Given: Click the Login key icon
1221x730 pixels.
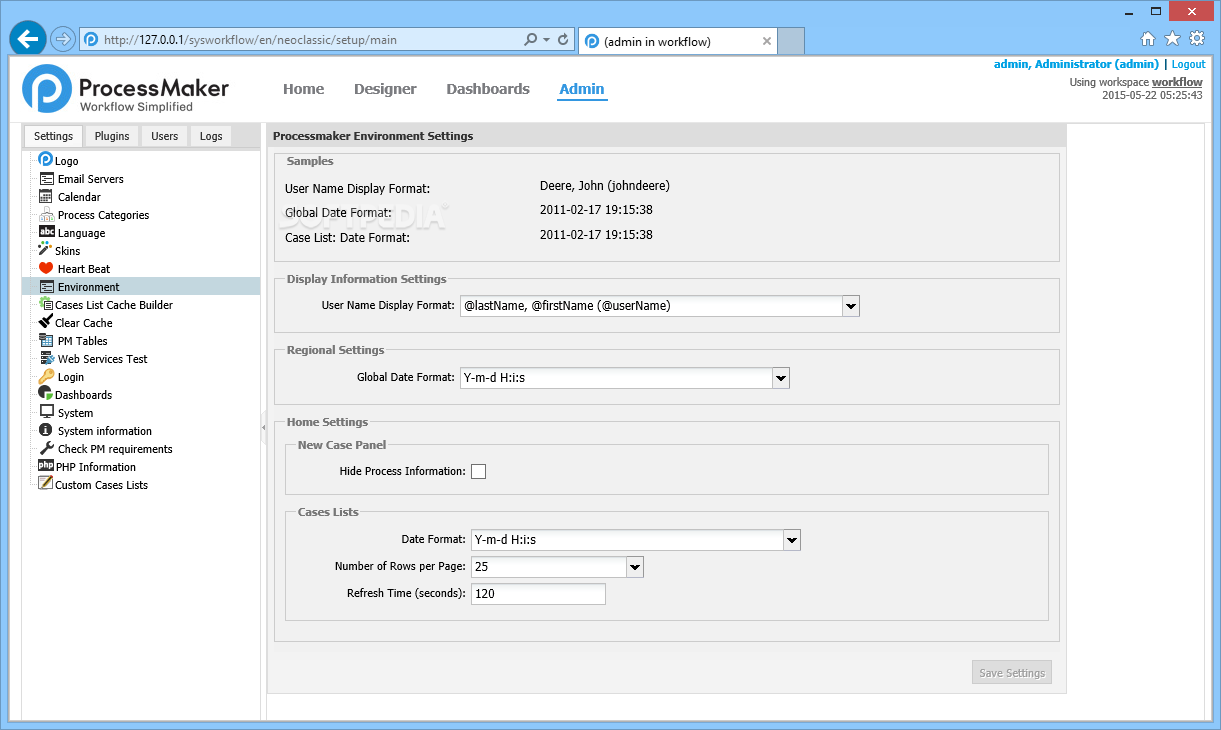Looking at the screenshot, I should 46,377.
